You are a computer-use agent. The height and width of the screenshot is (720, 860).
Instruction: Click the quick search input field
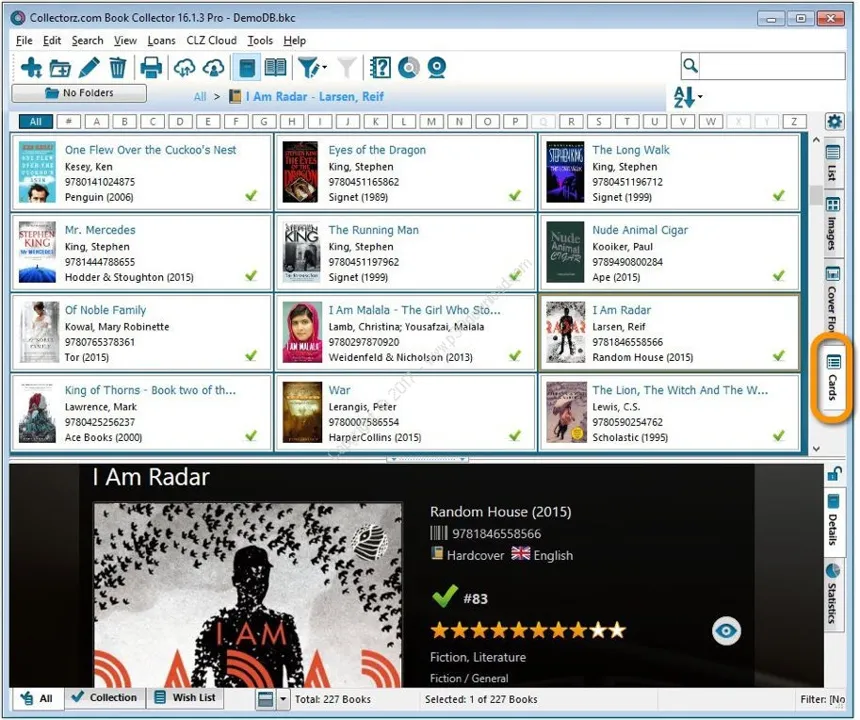click(772, 66)
